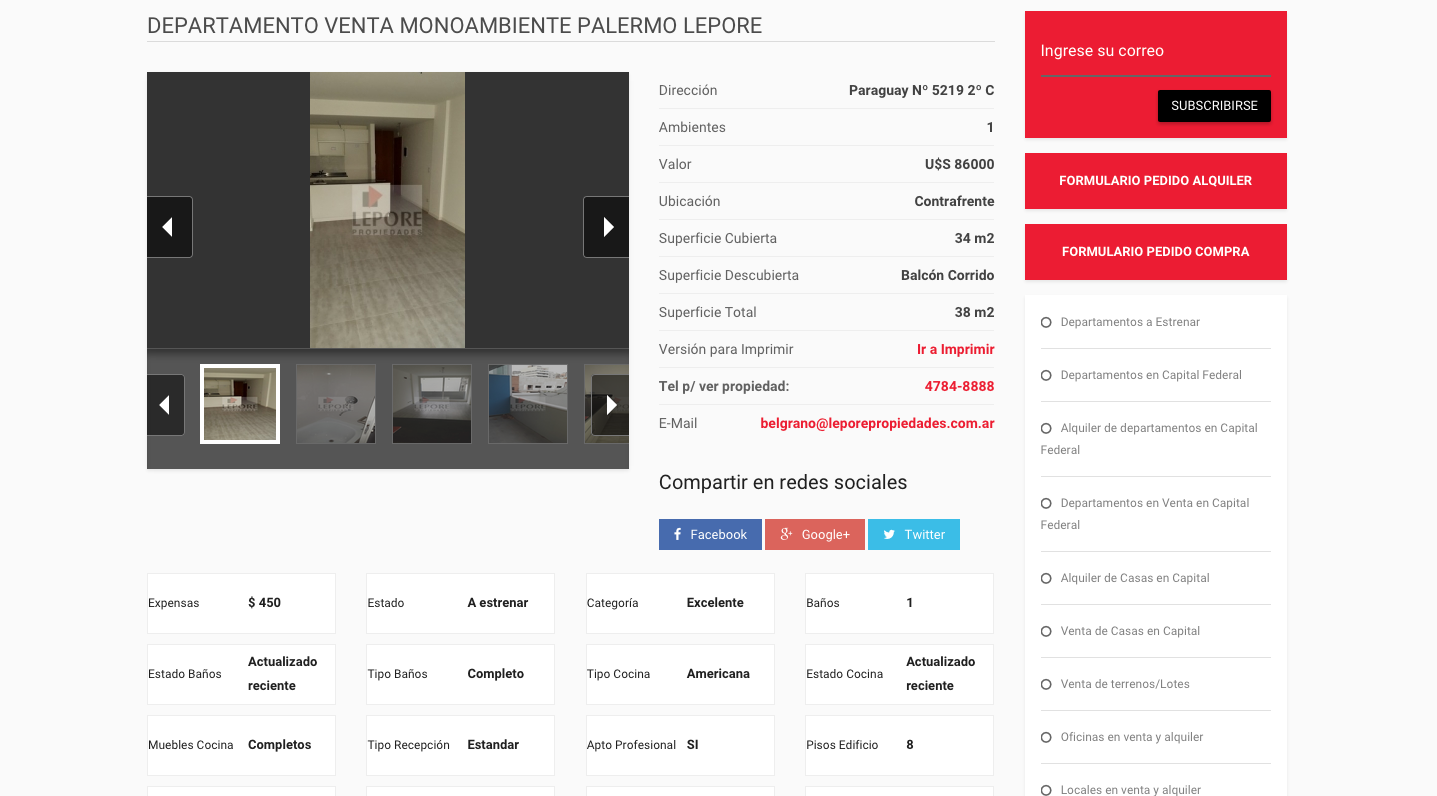This screenshot has width=1437, height=796.
Task: Select the third thumbnail with window view
Action: click(x=432, y=404)
